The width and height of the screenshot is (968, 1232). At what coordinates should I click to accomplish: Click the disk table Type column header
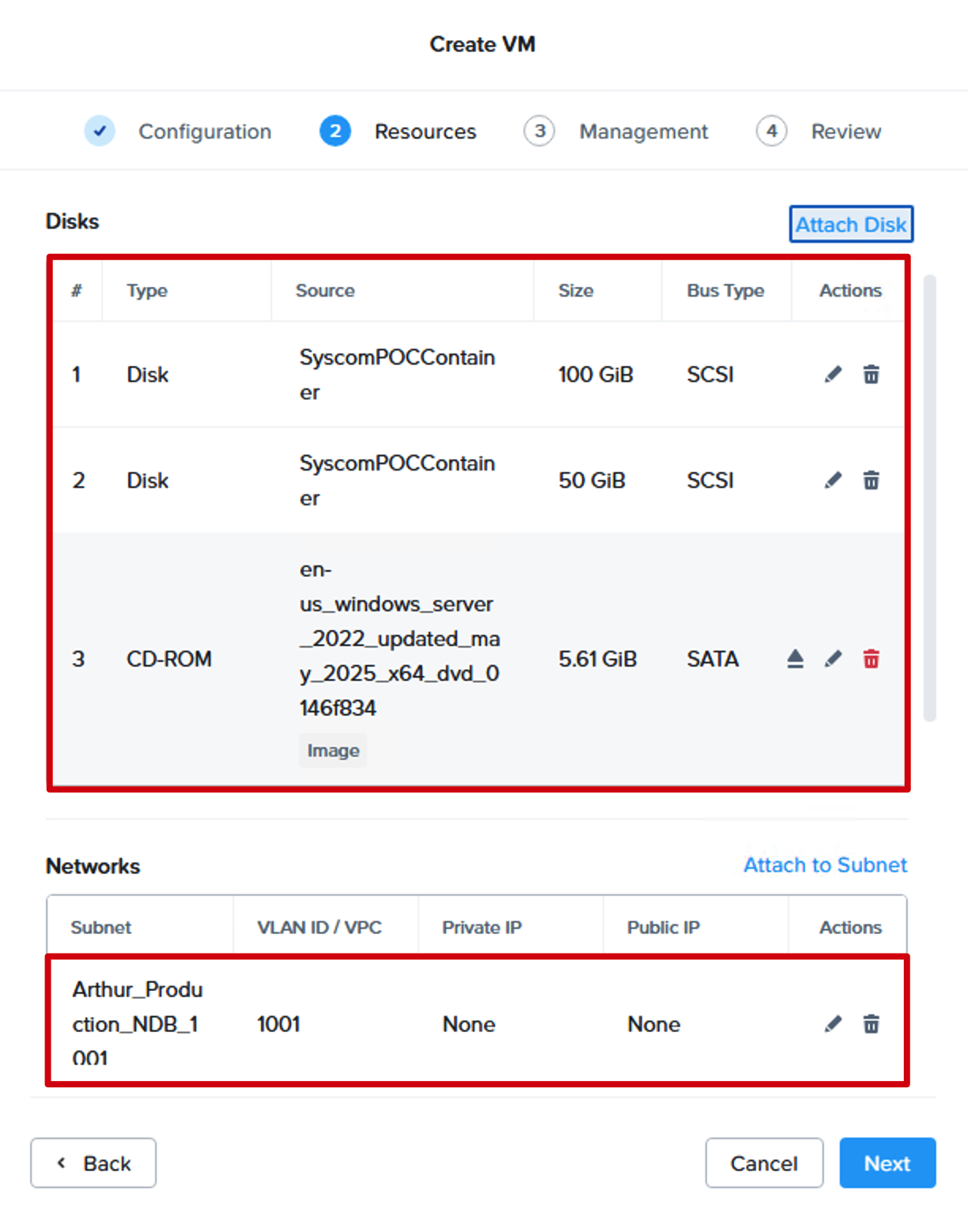coord(147,290)
